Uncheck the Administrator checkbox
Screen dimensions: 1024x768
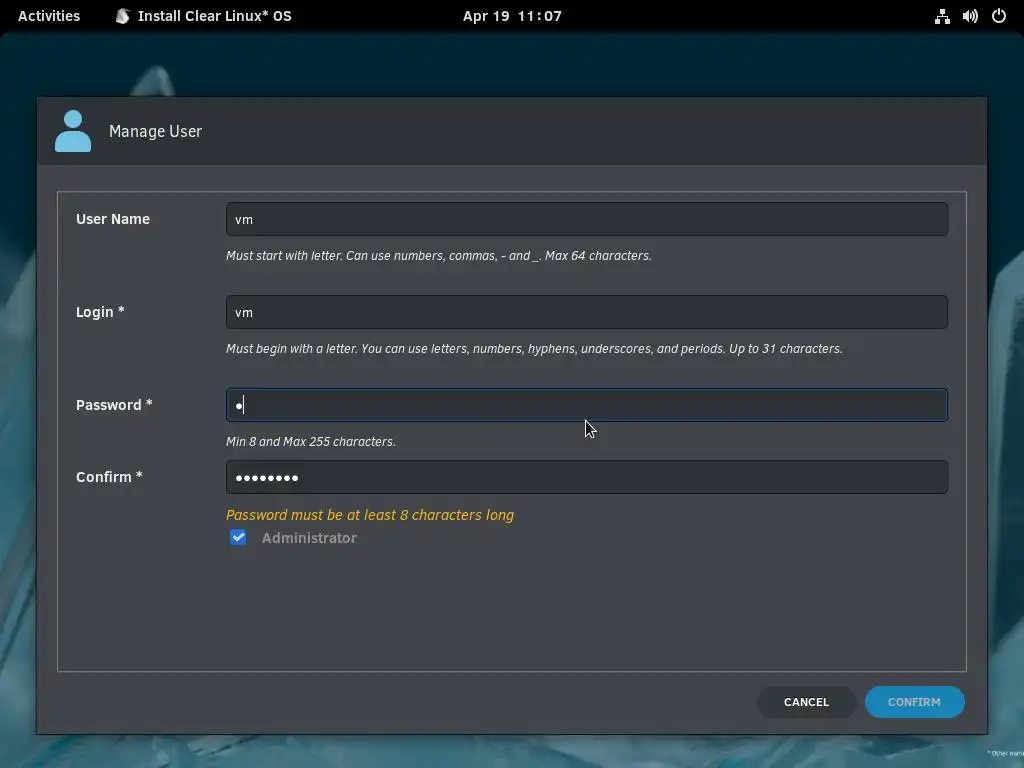click(x=238, y=537)
